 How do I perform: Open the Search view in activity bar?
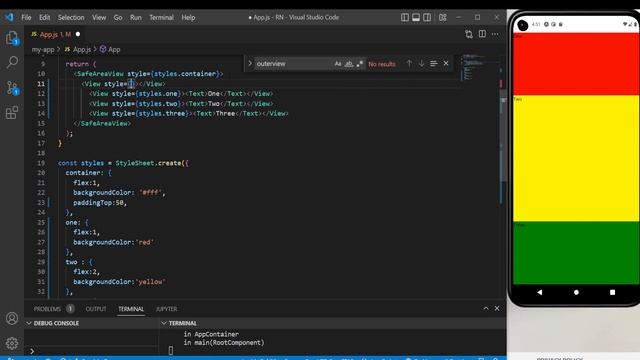click(12, 62)
